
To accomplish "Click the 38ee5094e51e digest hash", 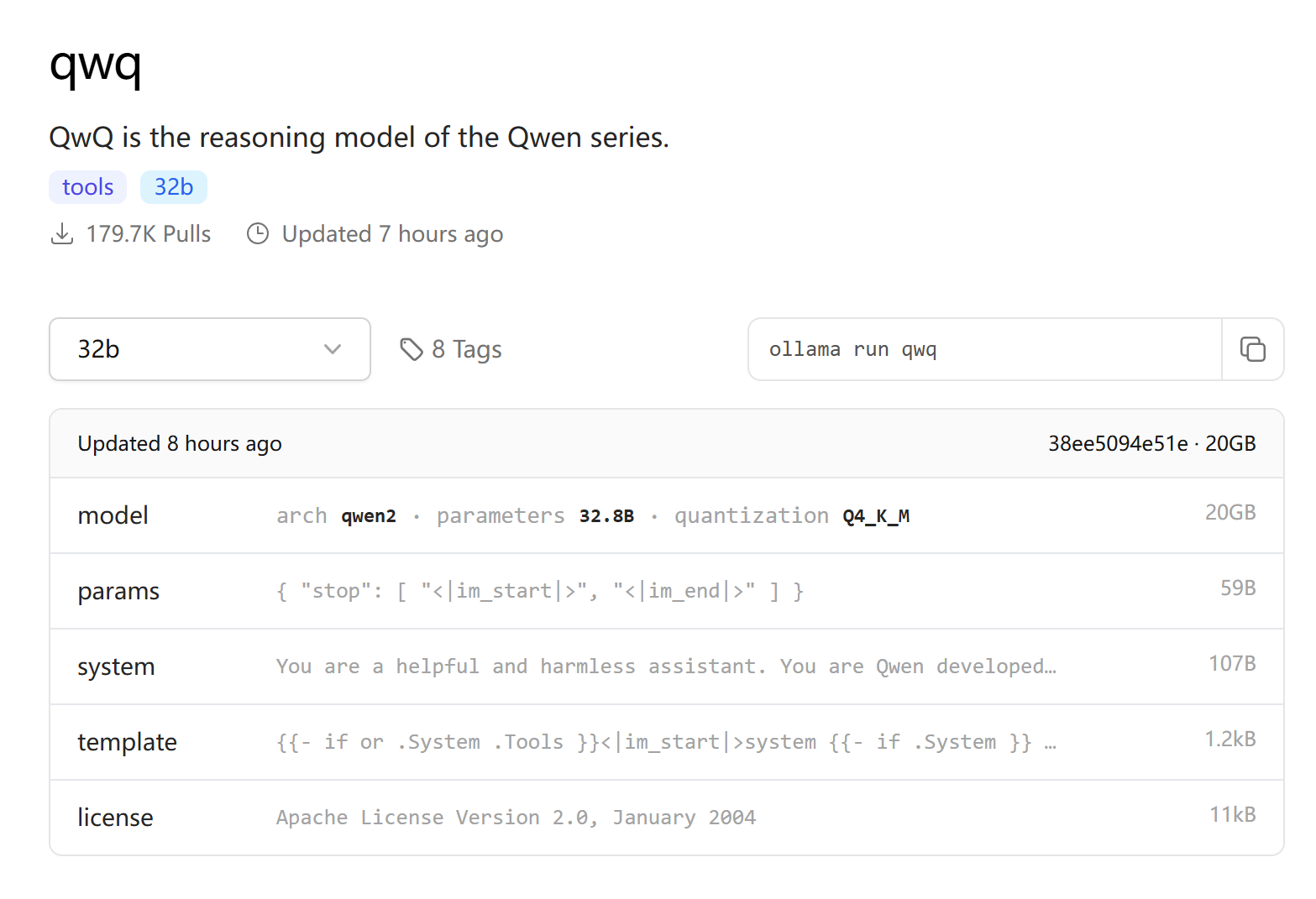I will tap(1118, 443).
